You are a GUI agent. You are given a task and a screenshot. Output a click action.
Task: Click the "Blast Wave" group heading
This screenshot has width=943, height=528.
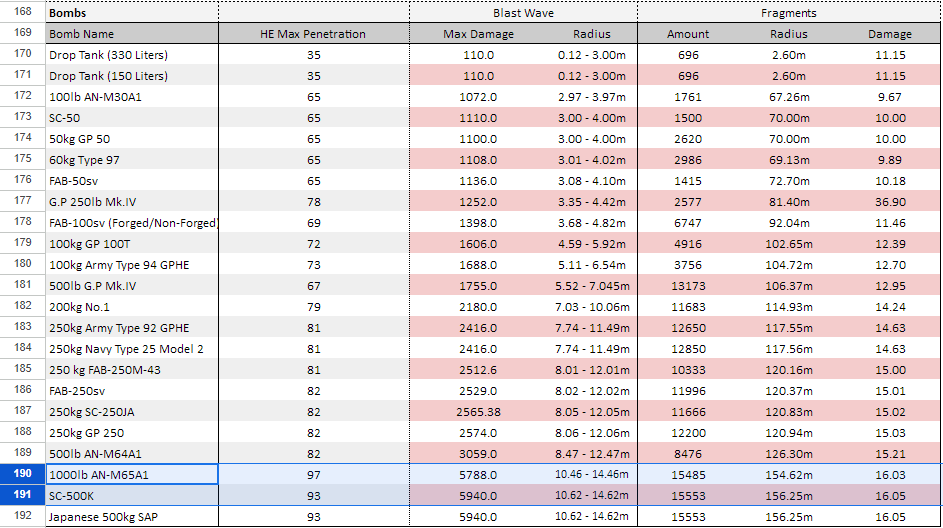click(523, 13)
